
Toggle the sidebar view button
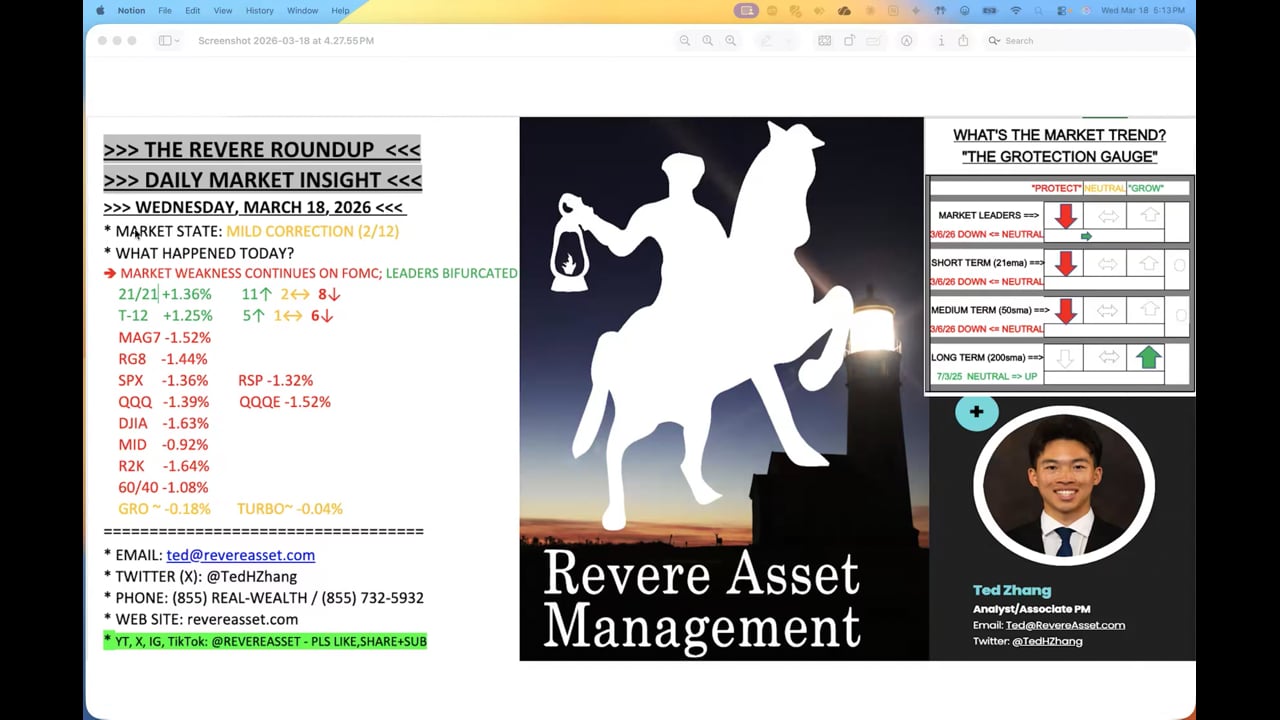(x=165, y=41)
